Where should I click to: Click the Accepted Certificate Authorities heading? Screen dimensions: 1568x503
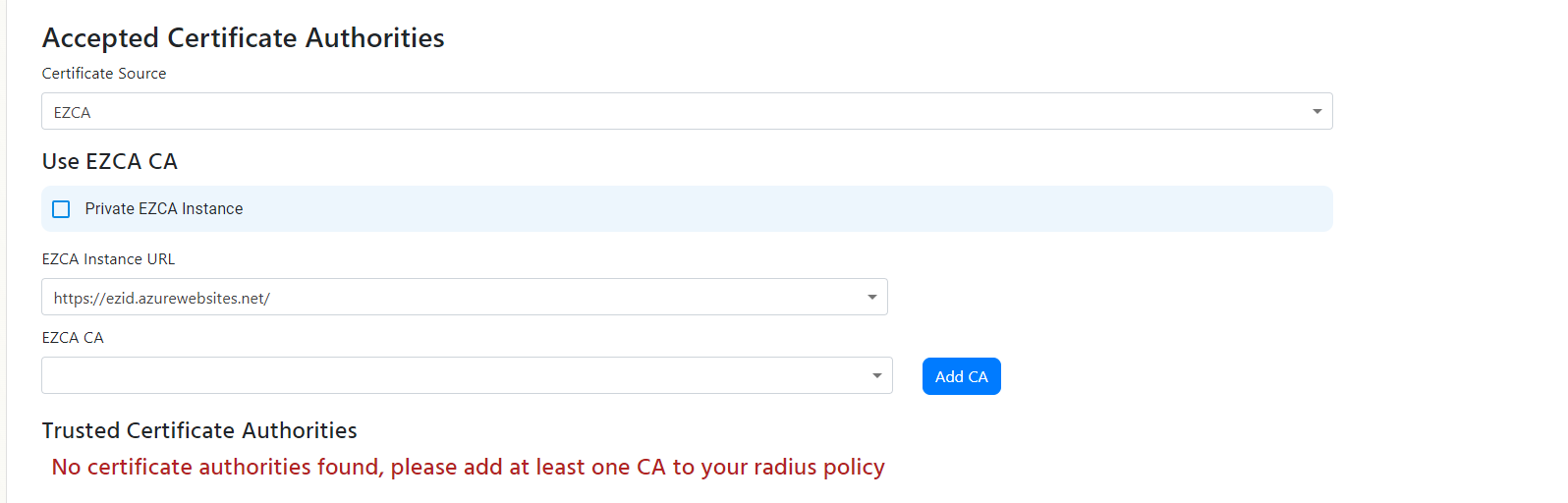[243, 37]
